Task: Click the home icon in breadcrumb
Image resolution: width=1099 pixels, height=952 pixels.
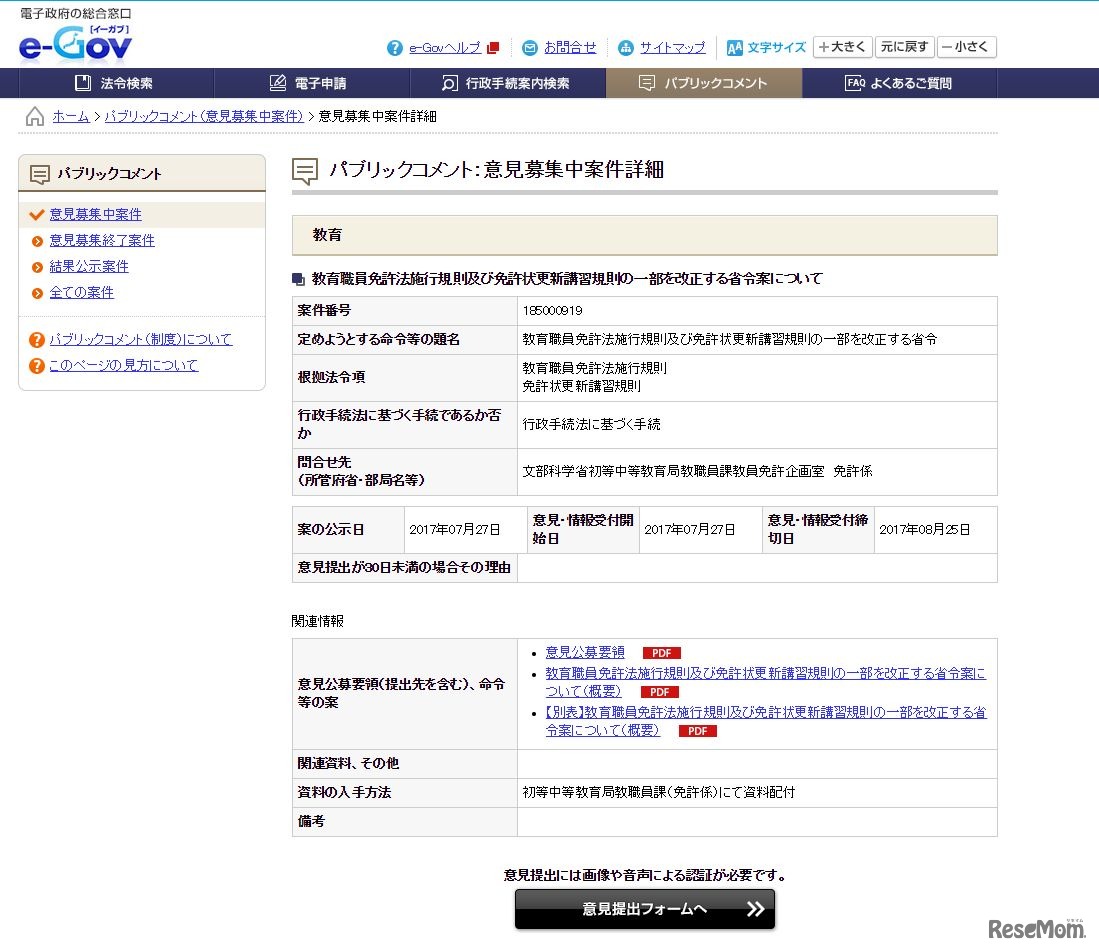Action: [34, 116]
